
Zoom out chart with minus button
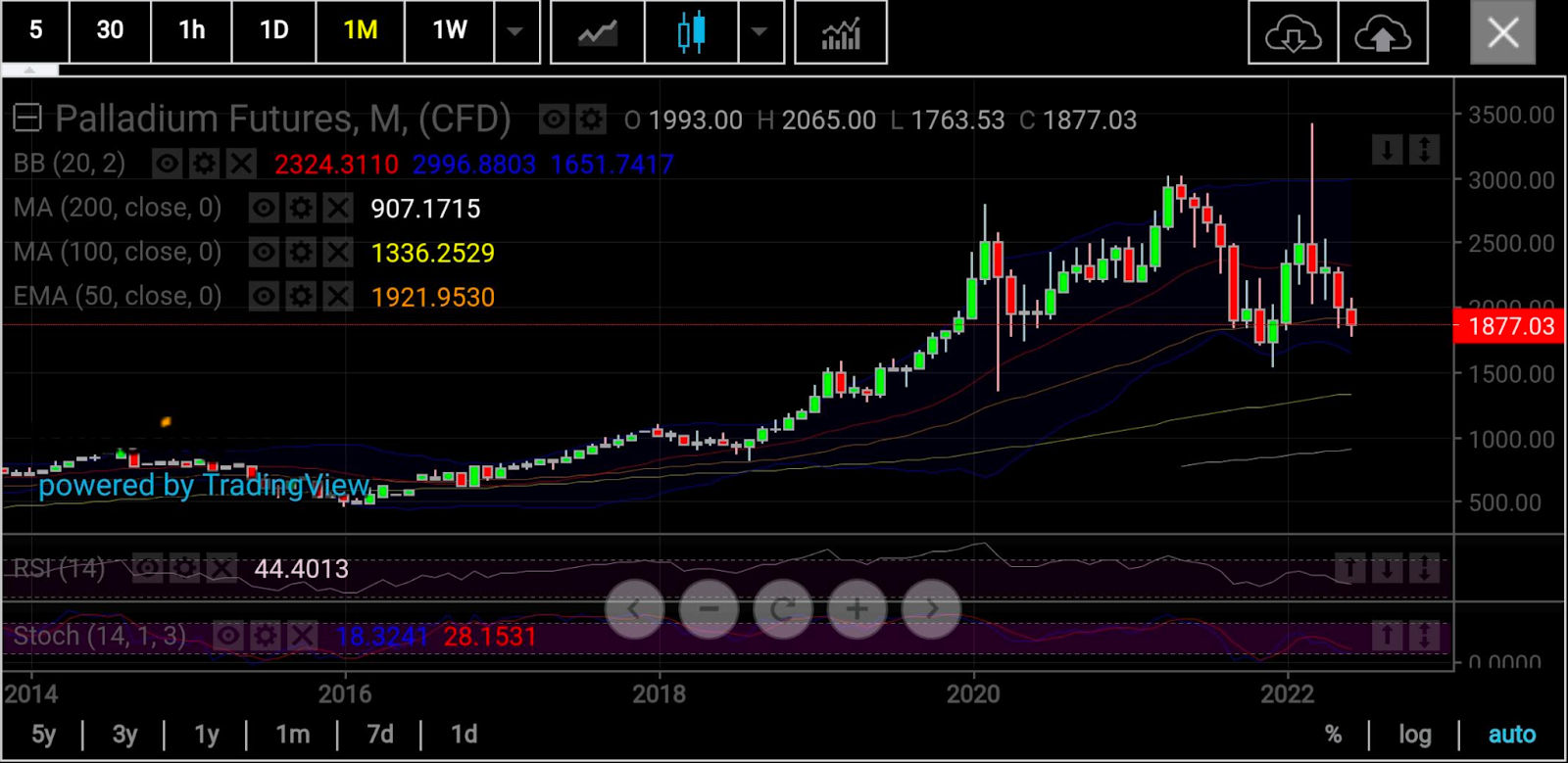709,609
